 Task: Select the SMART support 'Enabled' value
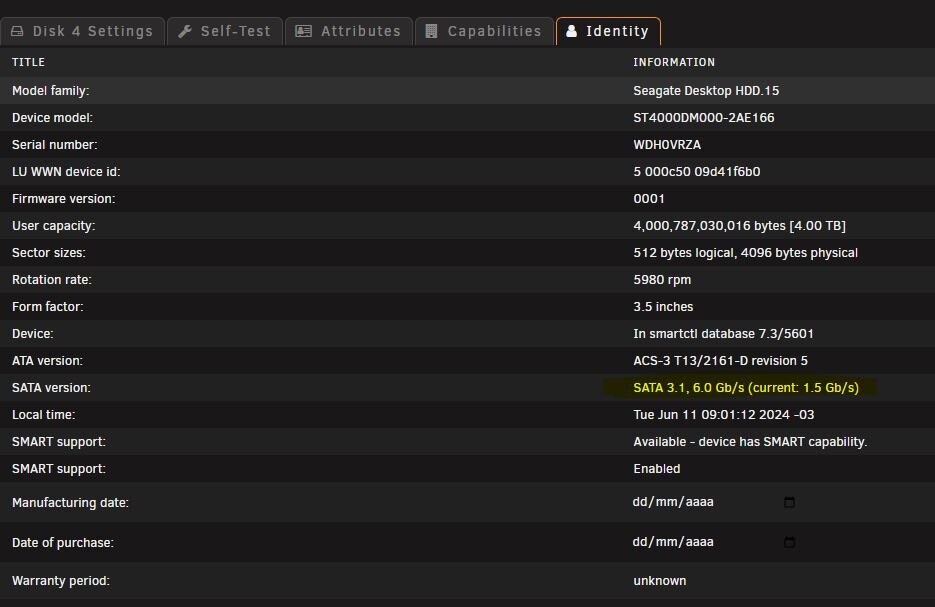tap(657, 469)
